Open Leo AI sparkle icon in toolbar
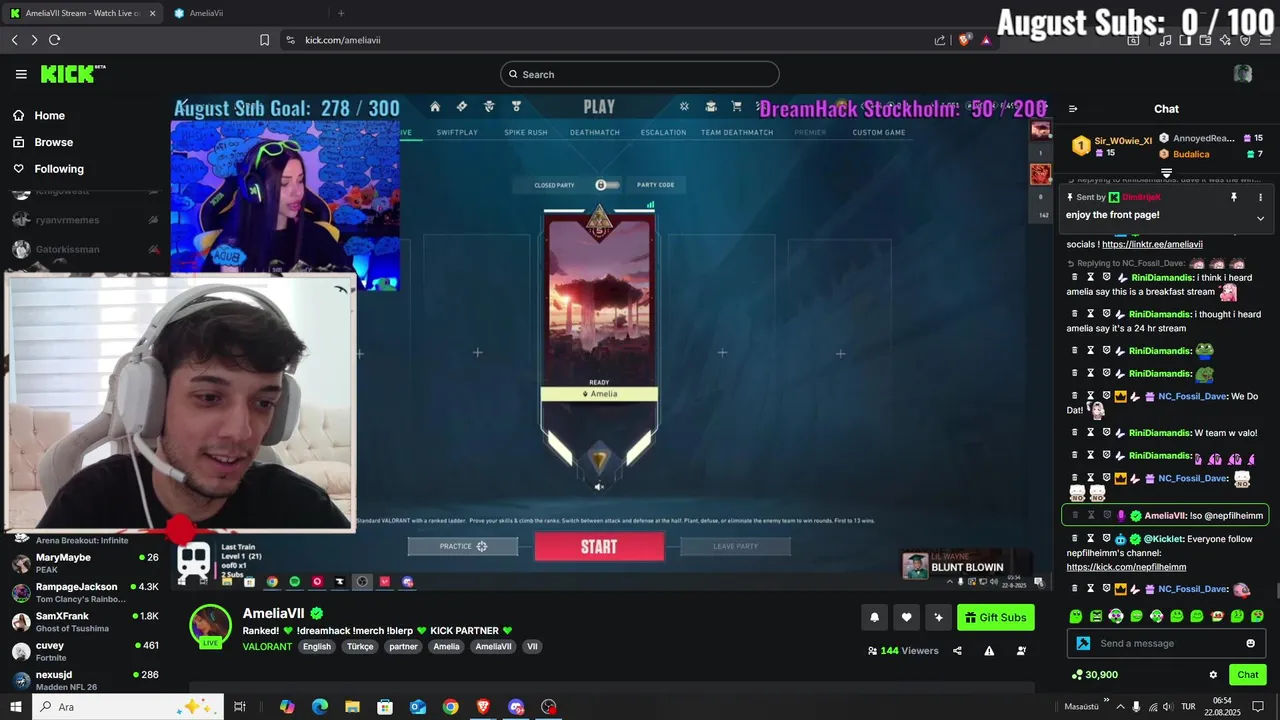The height and width of the screenshot is (720, 1280). 1225,40
